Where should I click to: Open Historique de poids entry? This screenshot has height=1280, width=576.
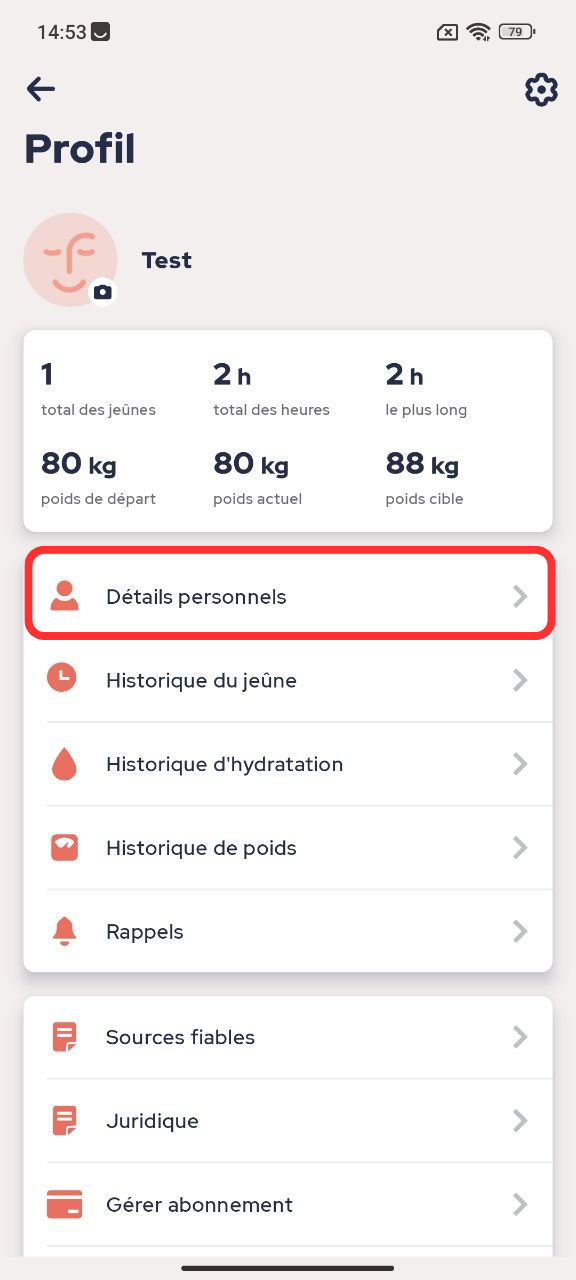[x=288, y=848]
